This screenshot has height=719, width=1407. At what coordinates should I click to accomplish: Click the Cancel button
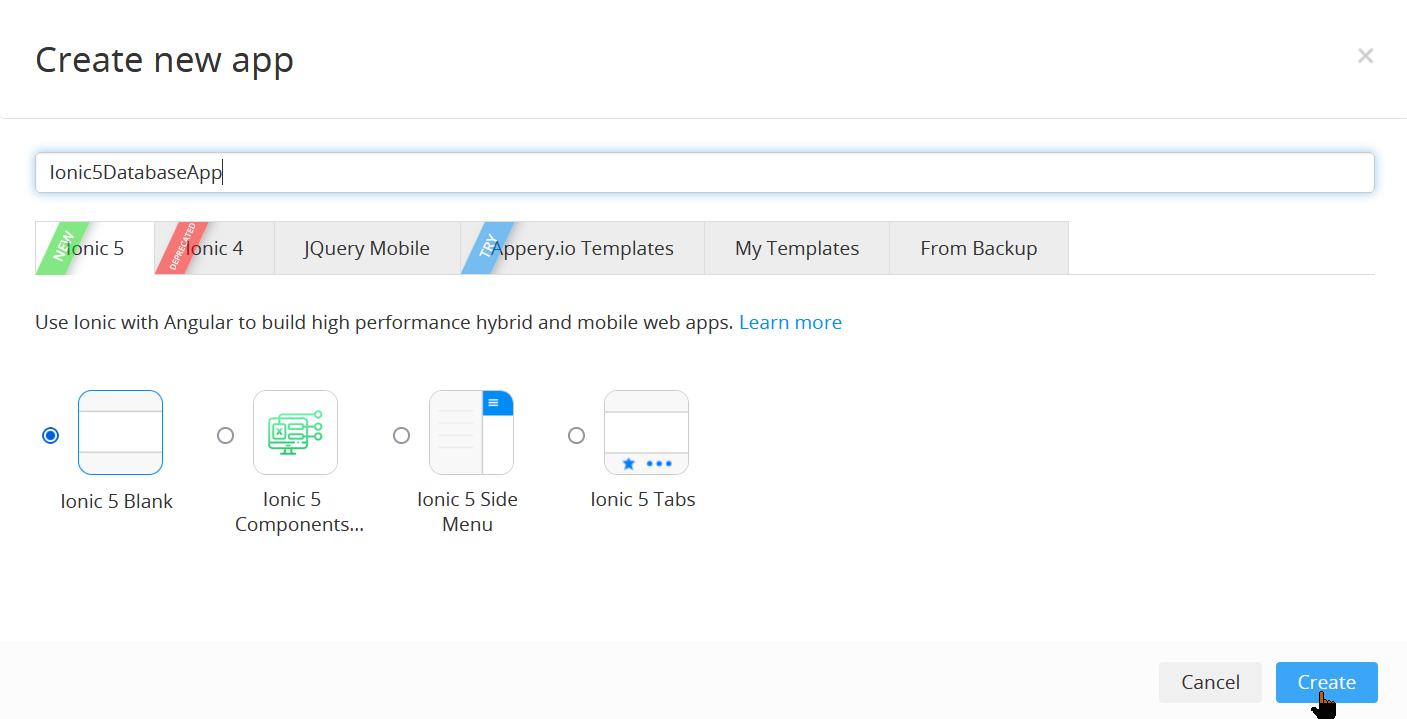(1210, 682)
